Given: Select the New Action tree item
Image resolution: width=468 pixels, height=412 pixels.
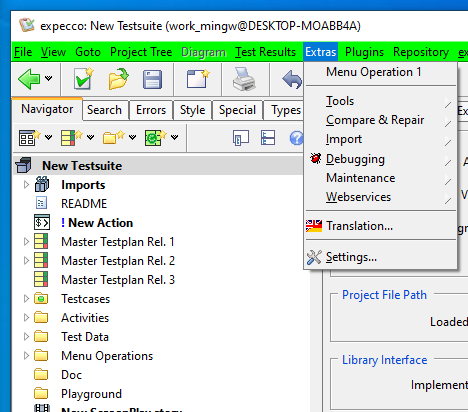Looking at the screenshot, I should [97, 223].
